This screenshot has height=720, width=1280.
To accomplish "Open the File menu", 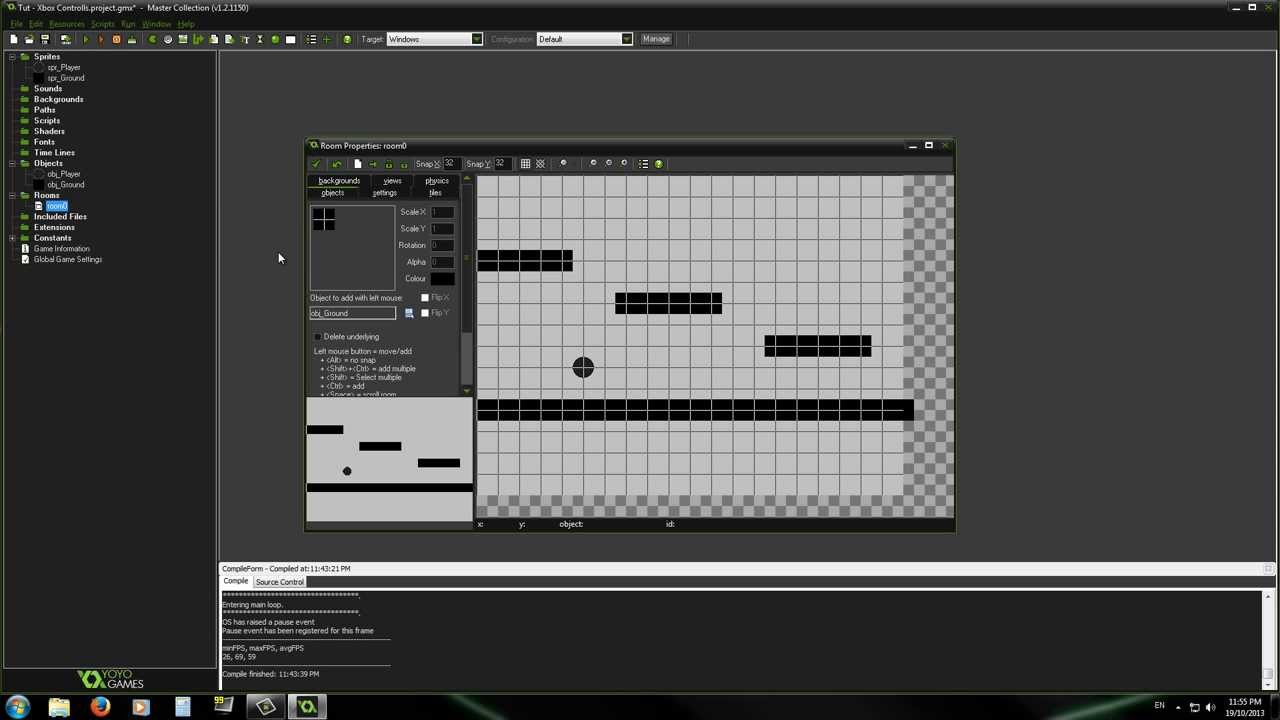I will pos(16,24).
